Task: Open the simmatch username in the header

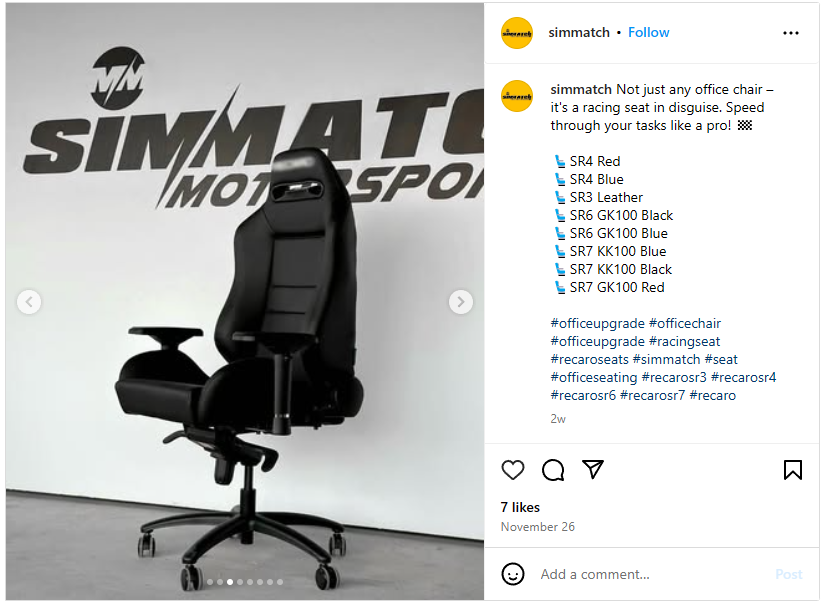Action: pyautogui.click(x=579, y=33)
